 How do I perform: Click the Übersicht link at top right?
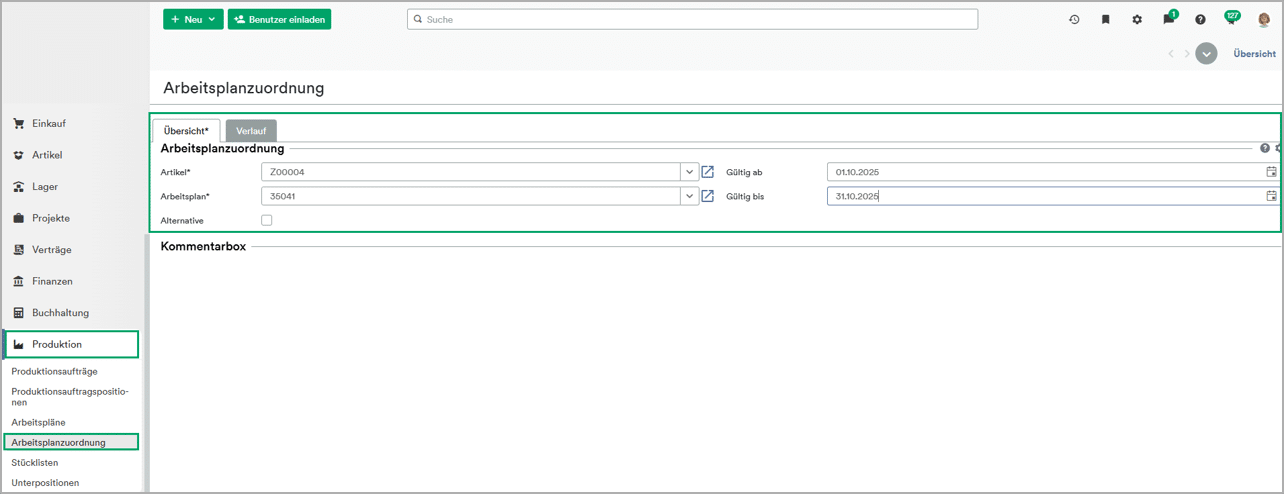[1253, 54]
